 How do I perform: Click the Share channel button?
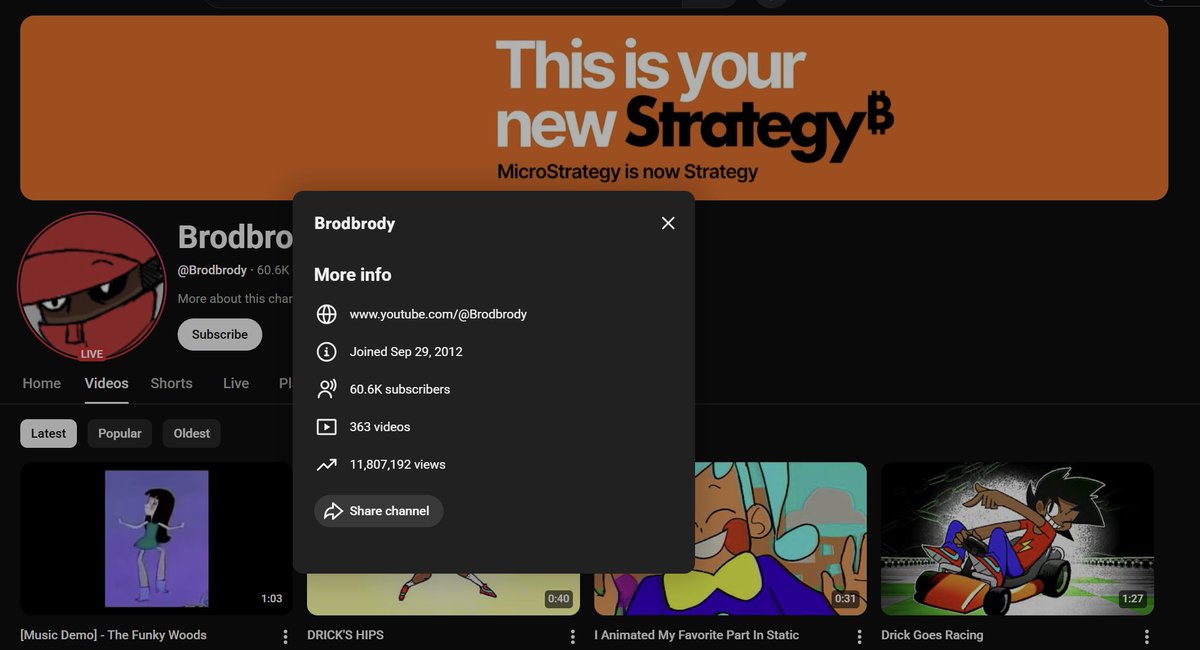click(379, 511)
